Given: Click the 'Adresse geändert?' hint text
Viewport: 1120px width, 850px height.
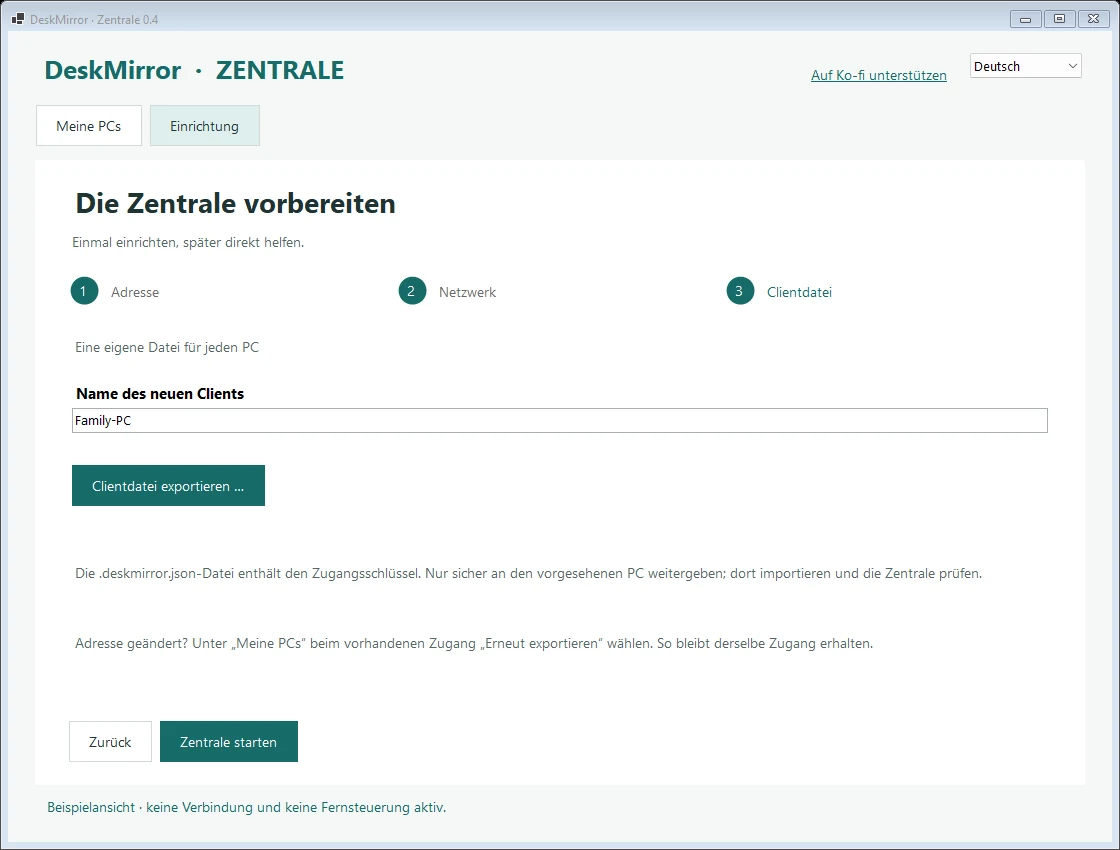Looking at the screenshot, I should [474, 643].
